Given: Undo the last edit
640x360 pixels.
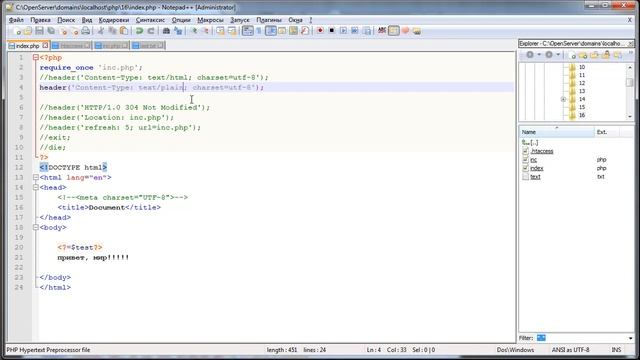Looking at the screenshot, I should (139, 31).
